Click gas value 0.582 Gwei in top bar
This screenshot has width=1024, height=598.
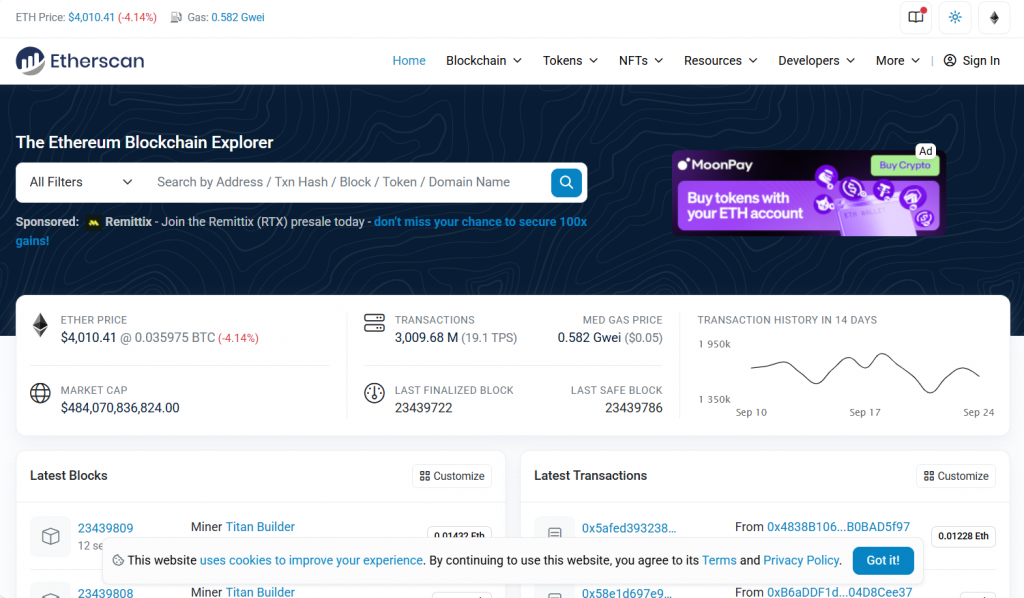[238, 17]
